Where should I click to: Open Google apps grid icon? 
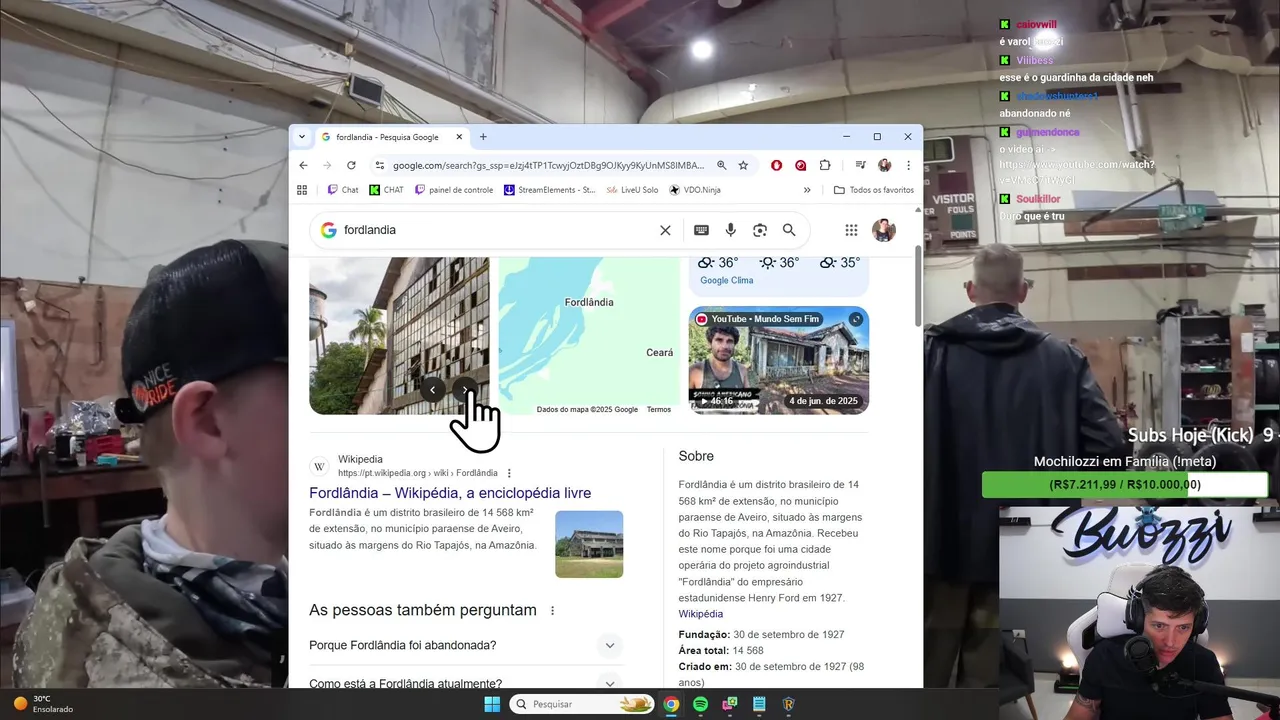click(851, 230)
